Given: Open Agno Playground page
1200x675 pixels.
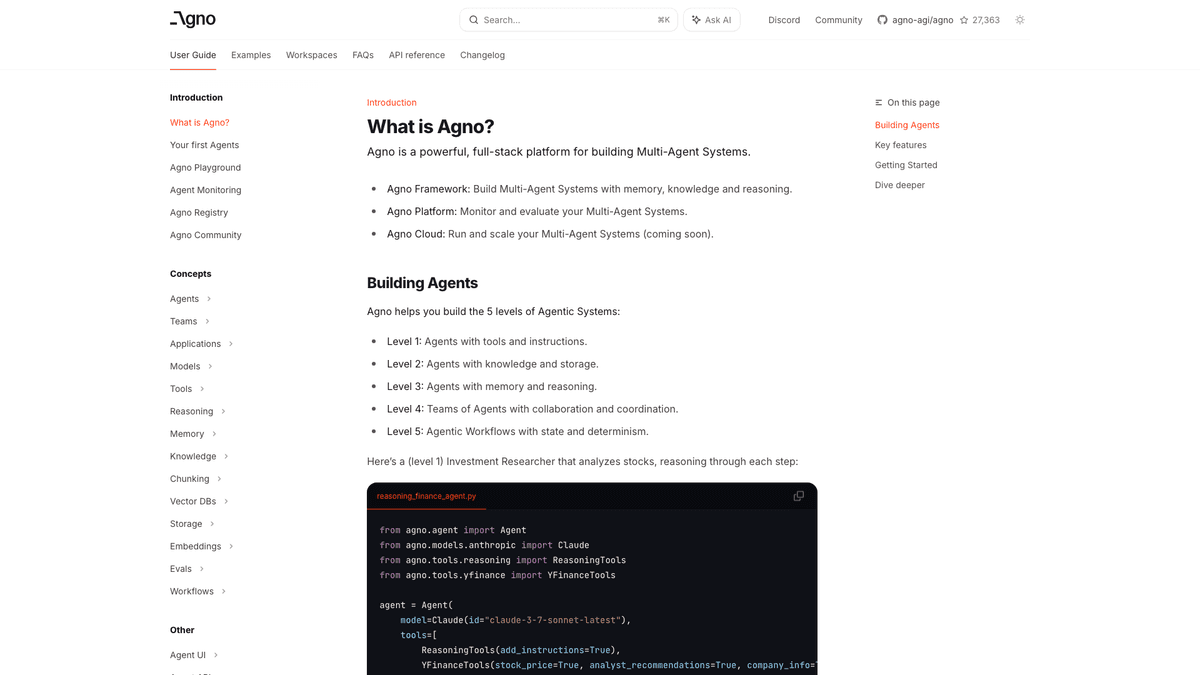Looking at the screenshot, I should pyautogui.click(x=205, y=168).
